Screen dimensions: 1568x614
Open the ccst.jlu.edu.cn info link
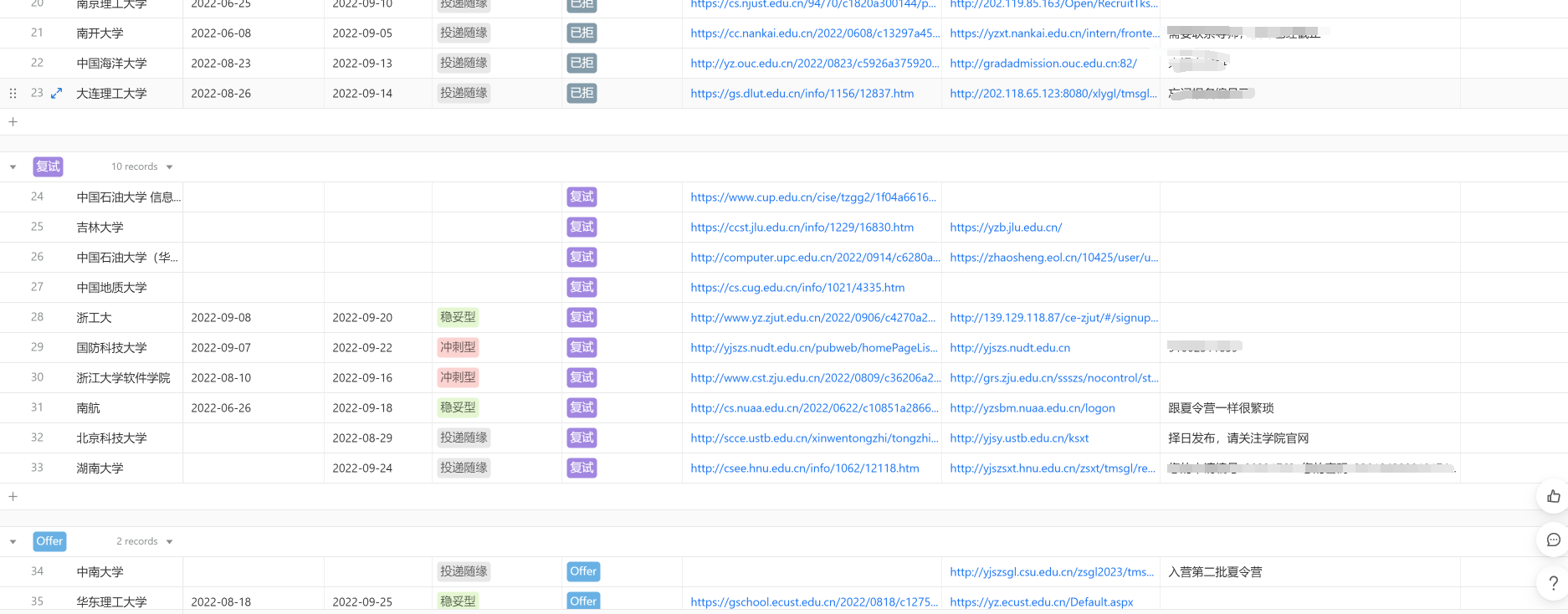pos(802,228)
